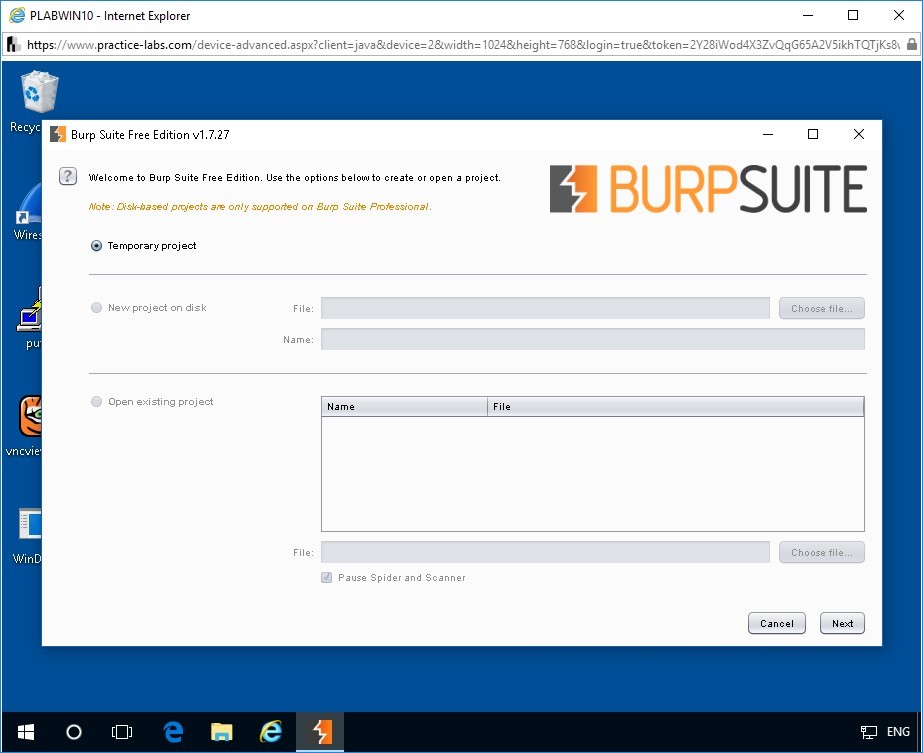This screenshot has height=753, width=923.
Task: Click the Cortana search circle
Action: click(74, 732)
